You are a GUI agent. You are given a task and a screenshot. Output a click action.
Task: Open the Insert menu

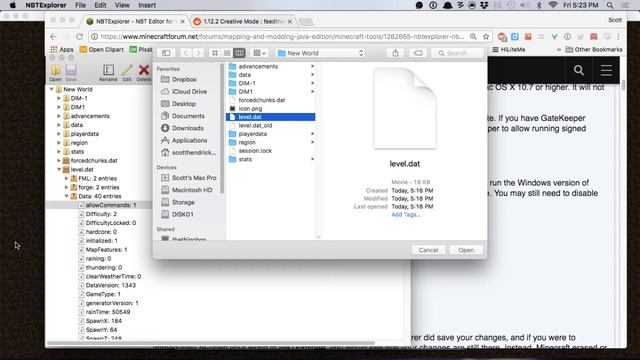147,5
